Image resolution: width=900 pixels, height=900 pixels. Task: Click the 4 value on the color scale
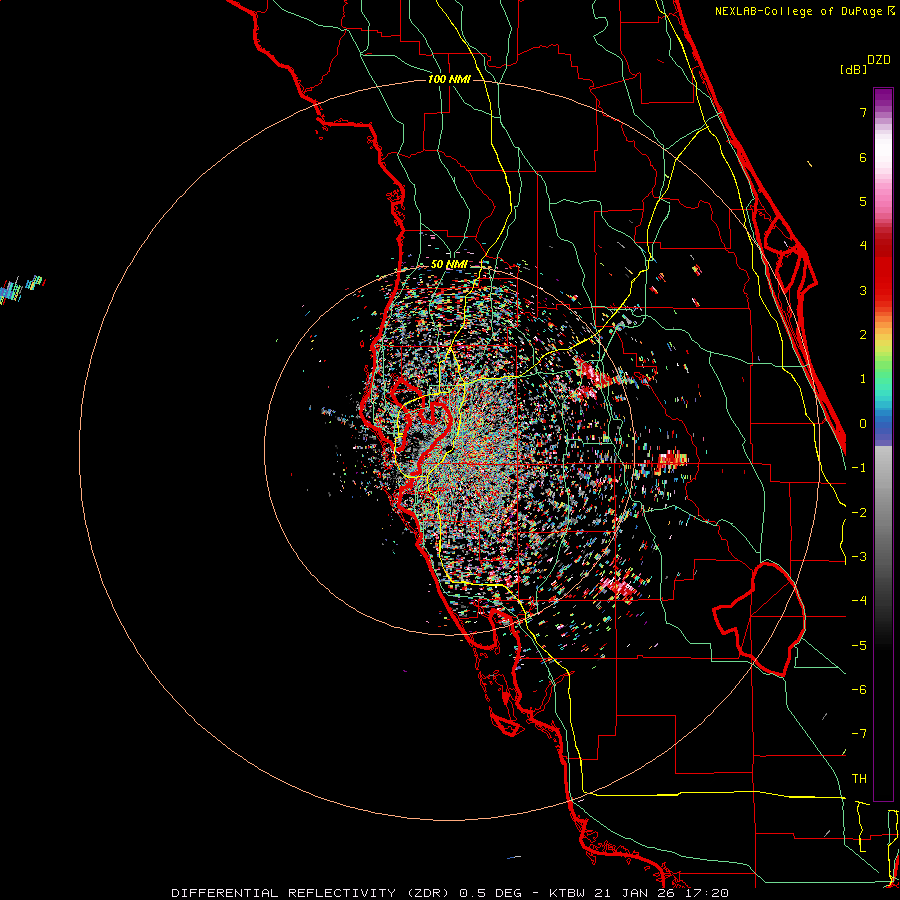pos(863,246)
